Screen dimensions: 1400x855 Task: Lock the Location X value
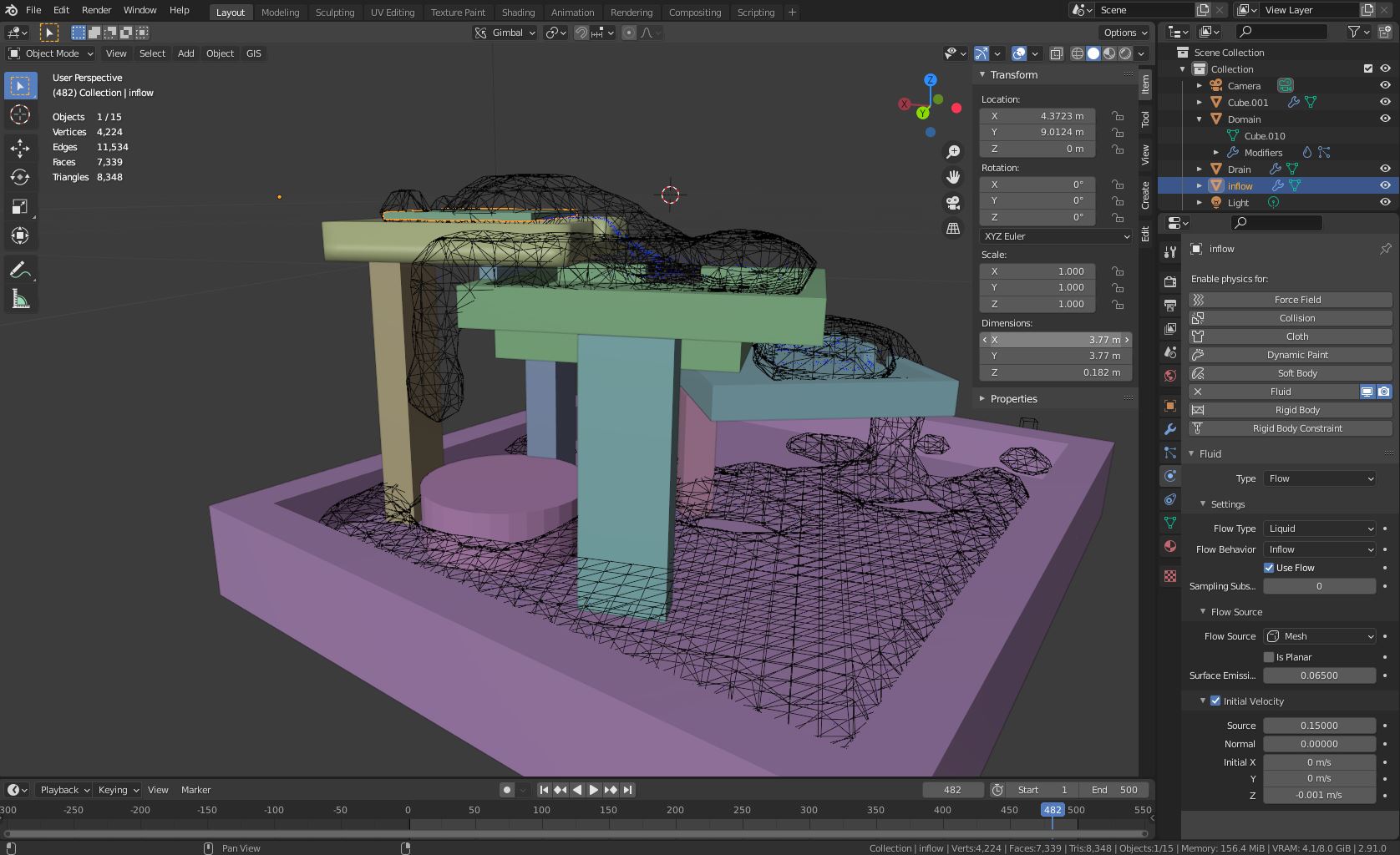[x=1118, y=116]
